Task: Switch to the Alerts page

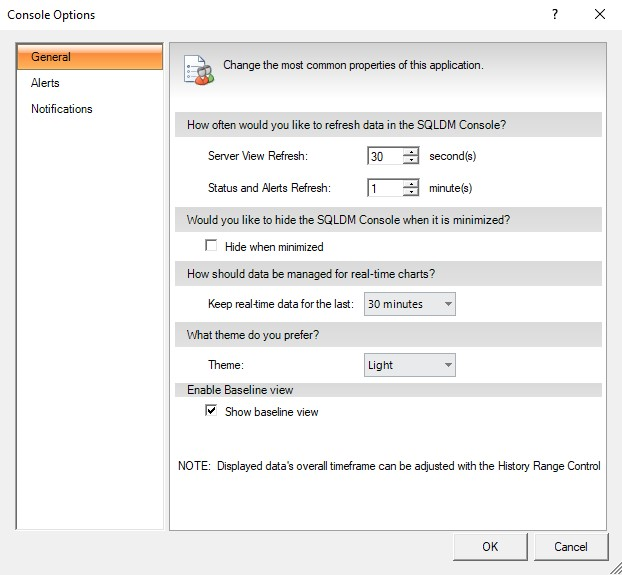Action: (45, 83)
